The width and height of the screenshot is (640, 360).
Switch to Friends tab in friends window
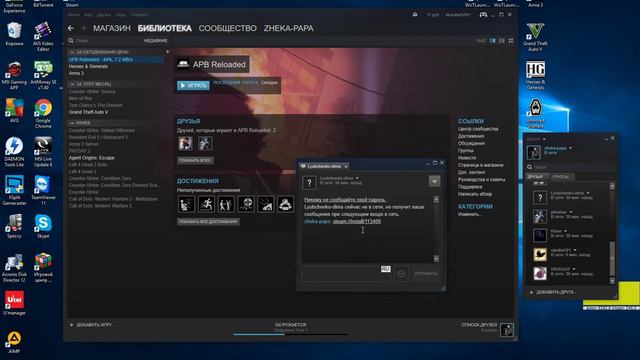tap(535, 177)
